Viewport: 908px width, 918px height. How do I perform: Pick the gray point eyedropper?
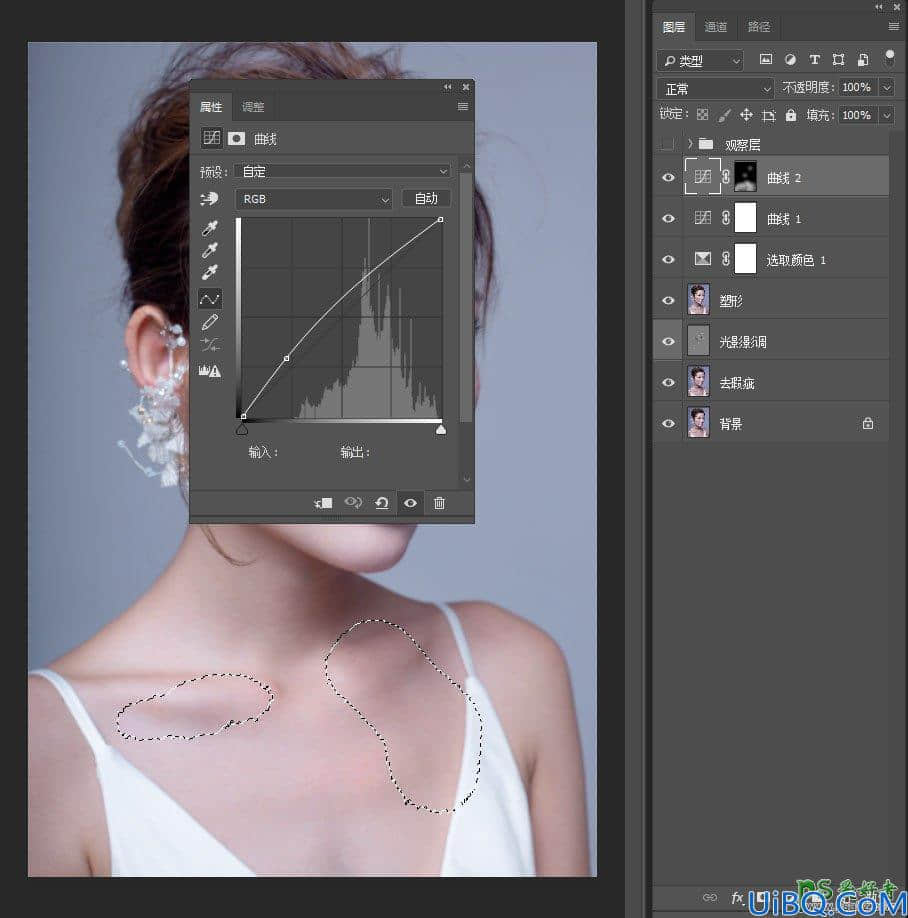pos(210,250)
